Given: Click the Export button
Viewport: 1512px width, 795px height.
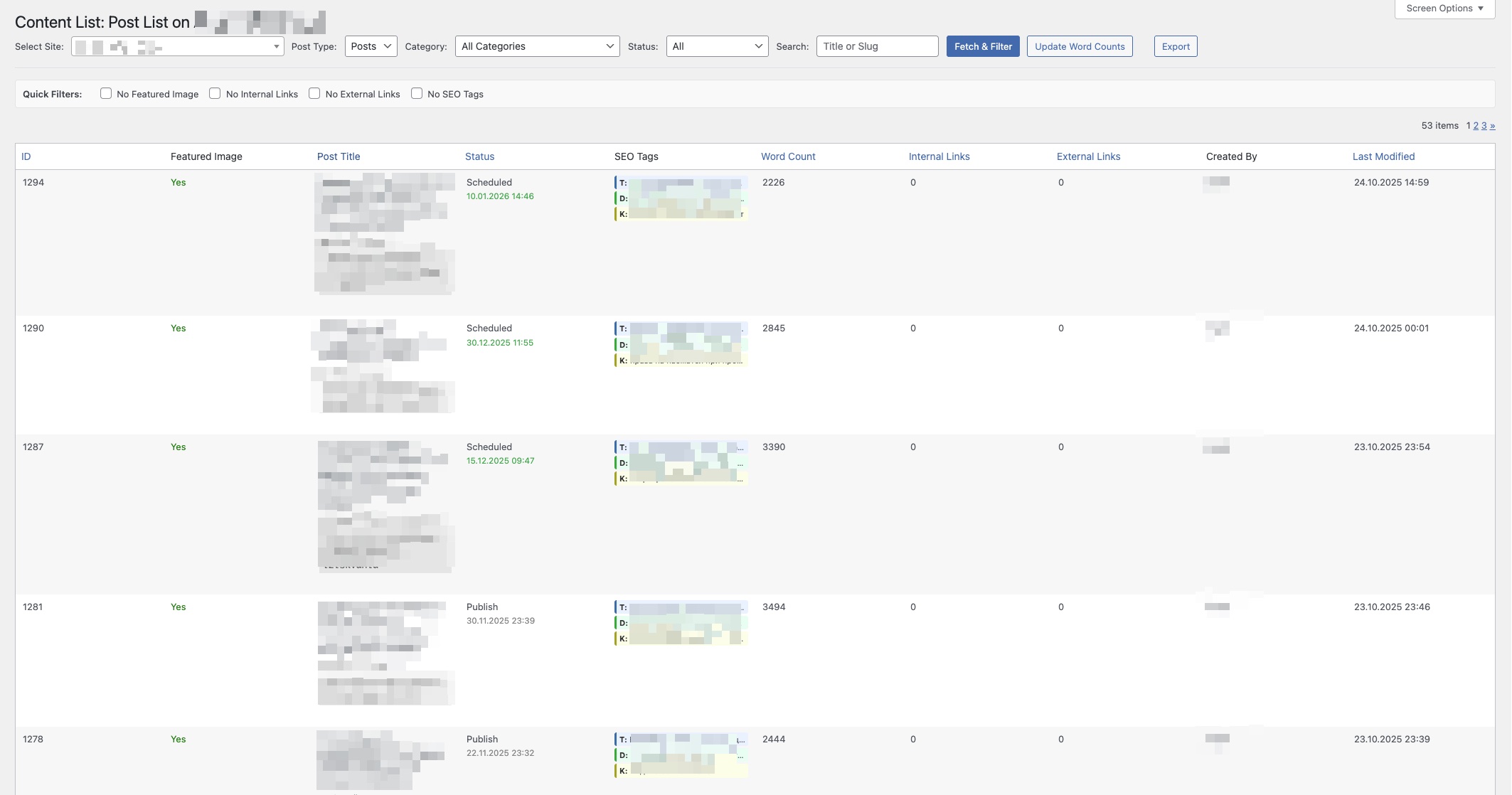Looking at the screenshot, I should (1175, 46).
